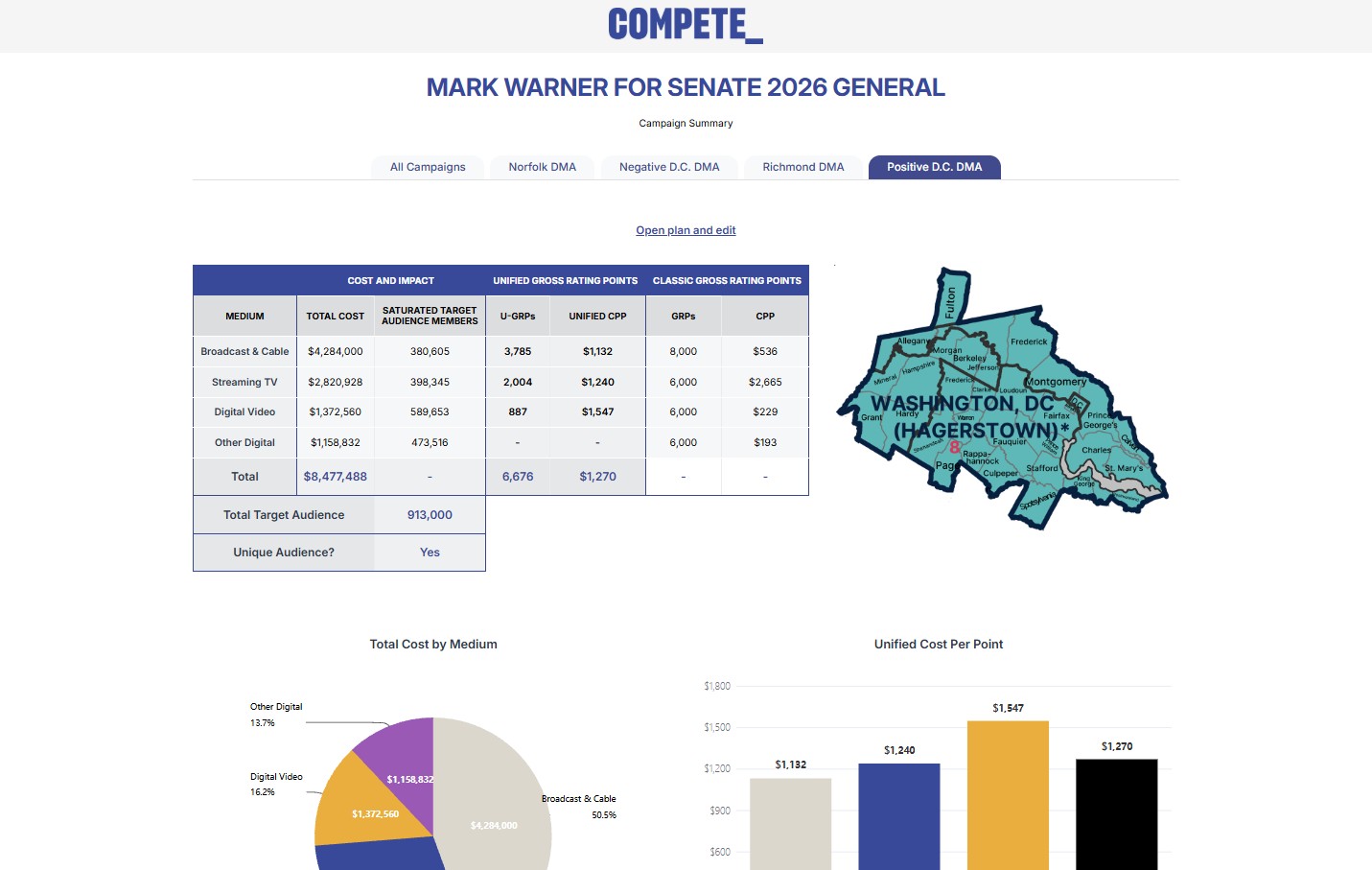Click saturated audience value 380,605
This screenshot has height=870, width=1372.
pos(430,352)
